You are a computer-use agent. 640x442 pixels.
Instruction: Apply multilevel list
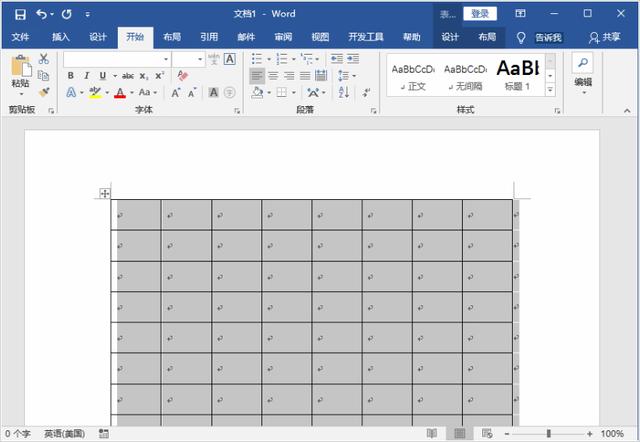306,59
